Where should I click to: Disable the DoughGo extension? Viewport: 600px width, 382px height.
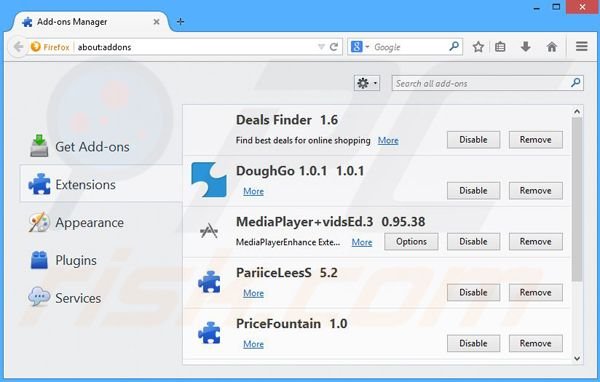473,191
